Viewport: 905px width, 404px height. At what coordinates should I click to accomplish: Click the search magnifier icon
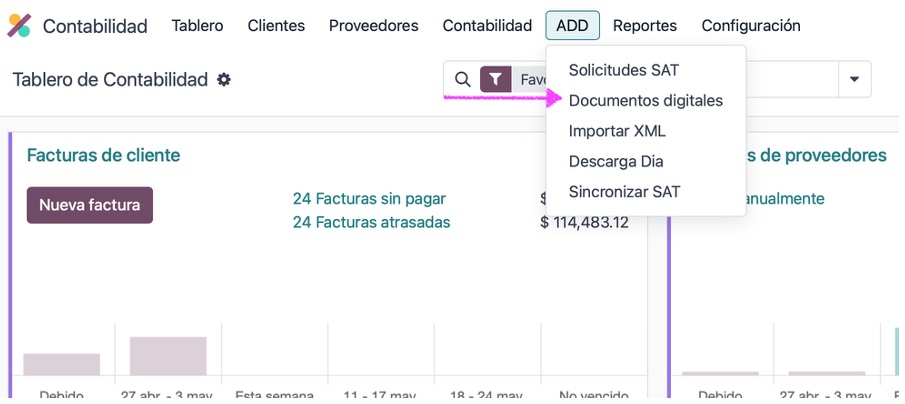coord(462,80)
